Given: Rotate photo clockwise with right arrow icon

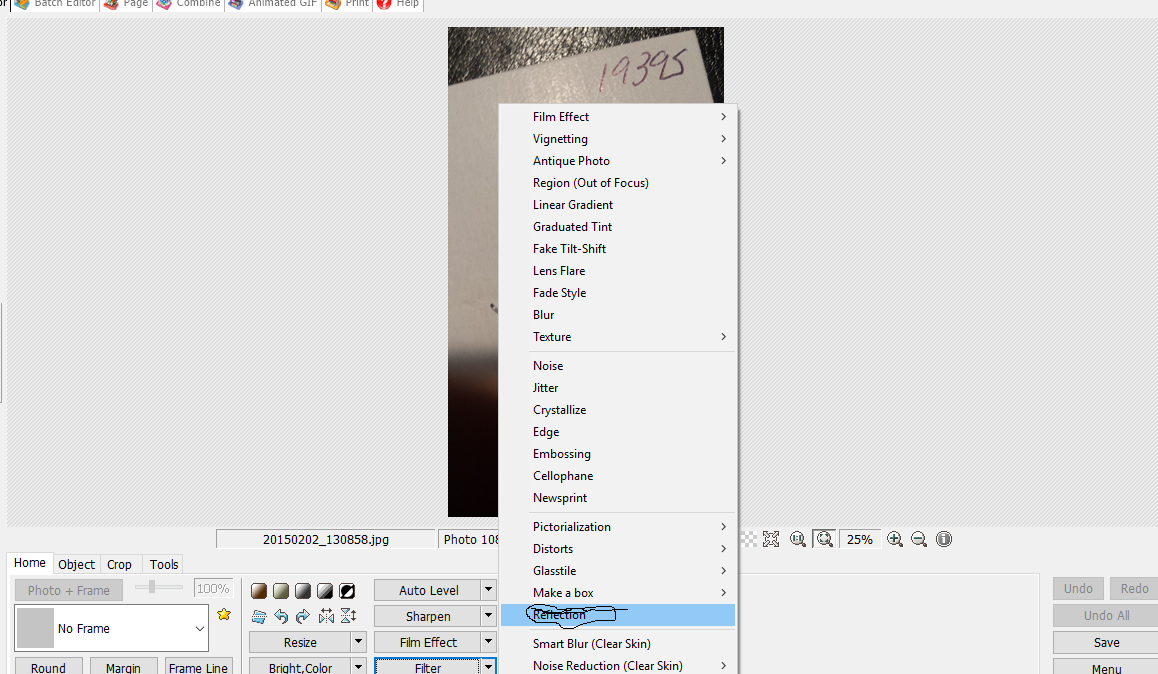Looking at the screenshot, I should point(302,616).
